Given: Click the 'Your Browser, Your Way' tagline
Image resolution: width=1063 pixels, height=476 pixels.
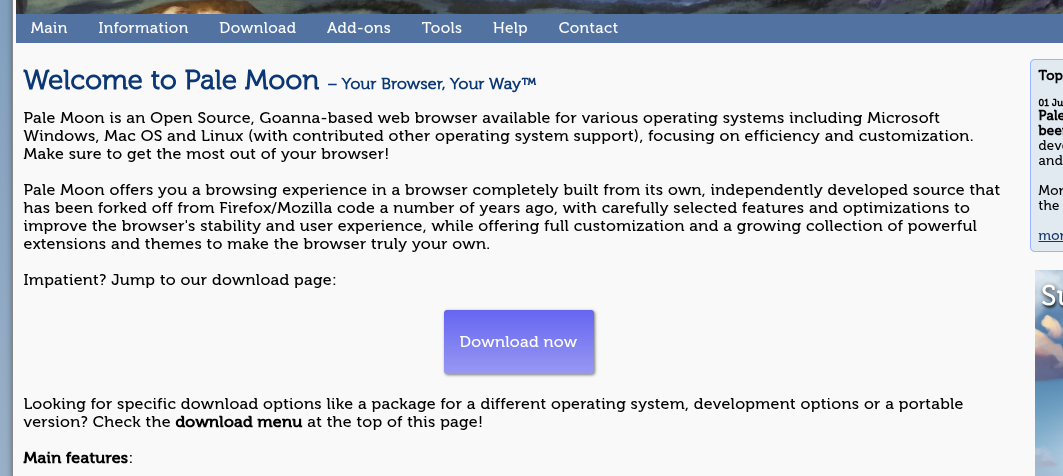Looking at the screenshot, I should coord(439,83).
